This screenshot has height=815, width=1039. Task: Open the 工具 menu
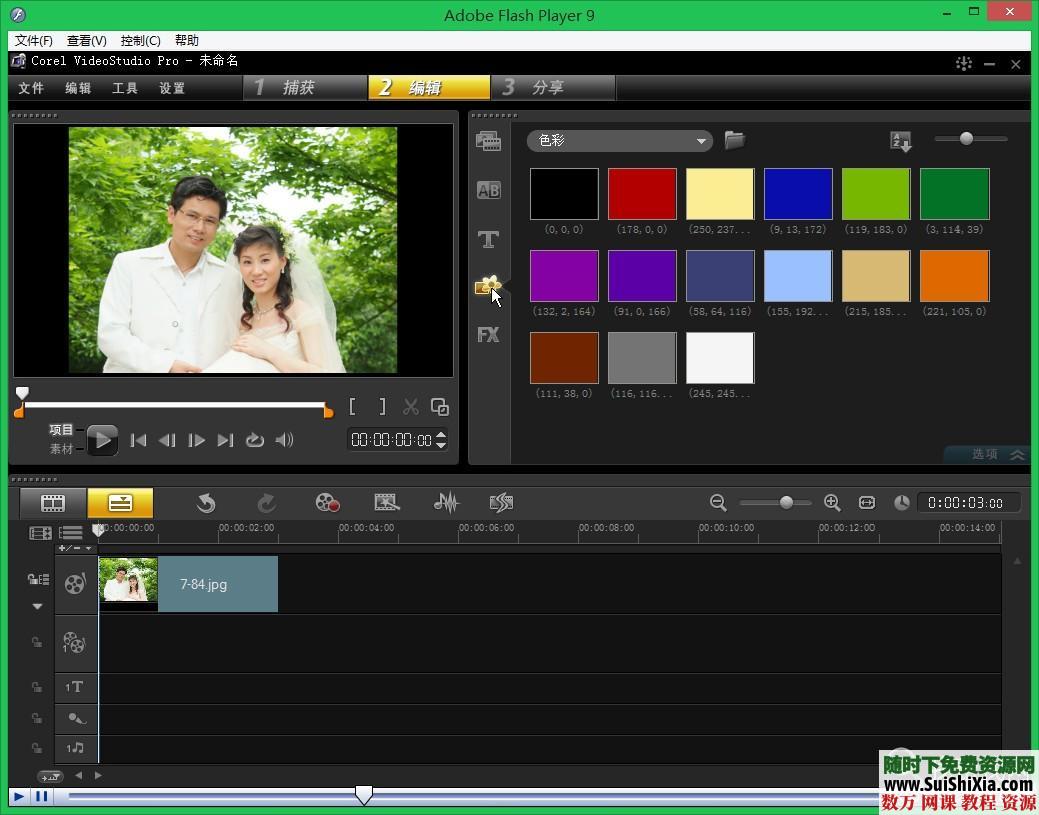point(125,88)
